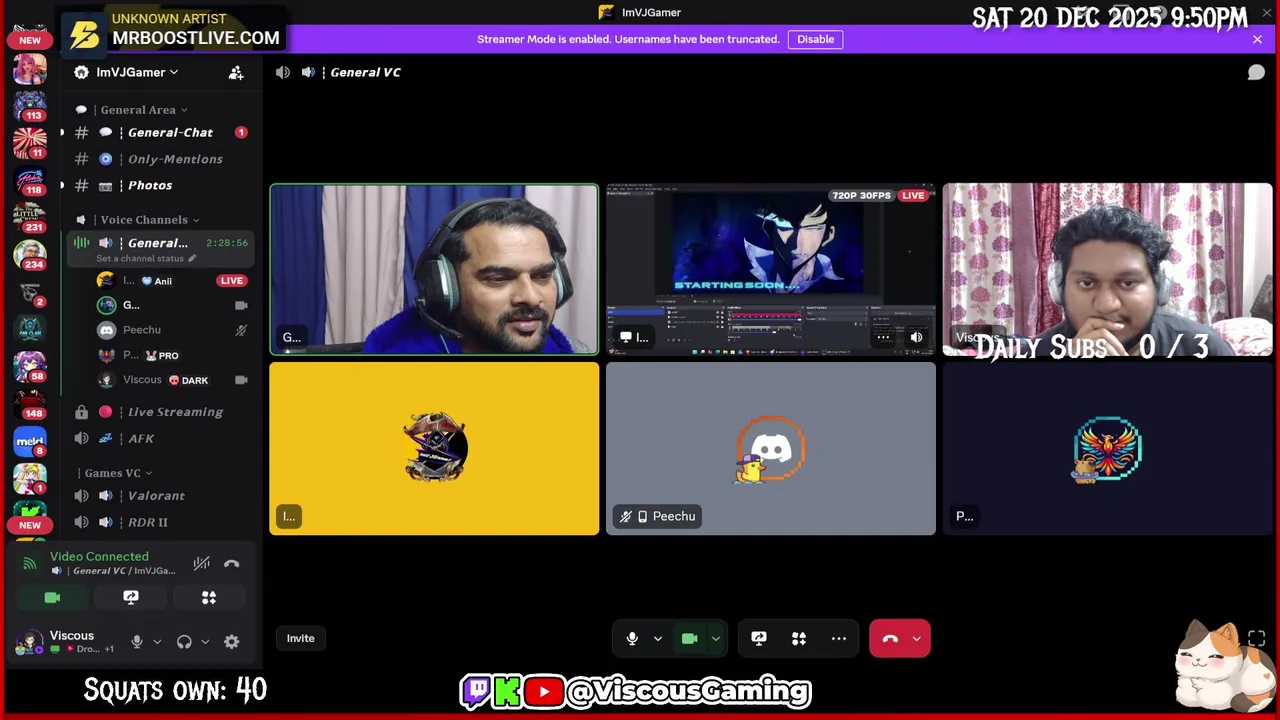Screen dimensions: 1280x720
Task: Open activities launcher in bottom call controls
Action: click(799, 639)
